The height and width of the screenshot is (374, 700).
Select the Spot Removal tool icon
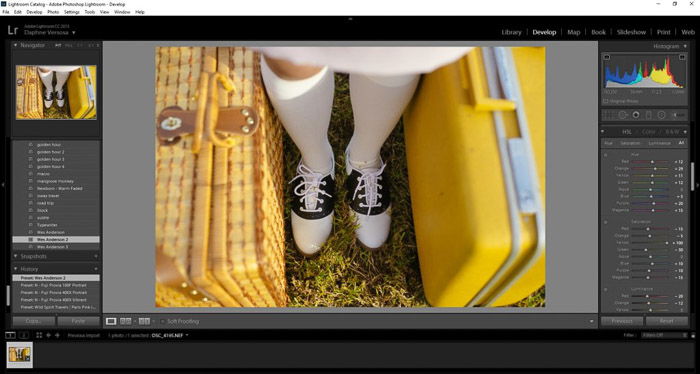point(622,115)
